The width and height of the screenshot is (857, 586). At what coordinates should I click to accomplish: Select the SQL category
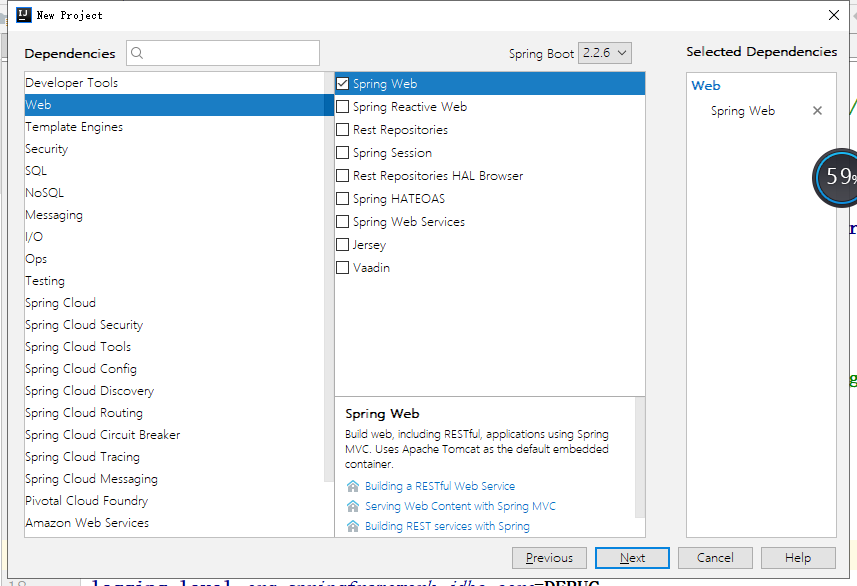(36, 170)
